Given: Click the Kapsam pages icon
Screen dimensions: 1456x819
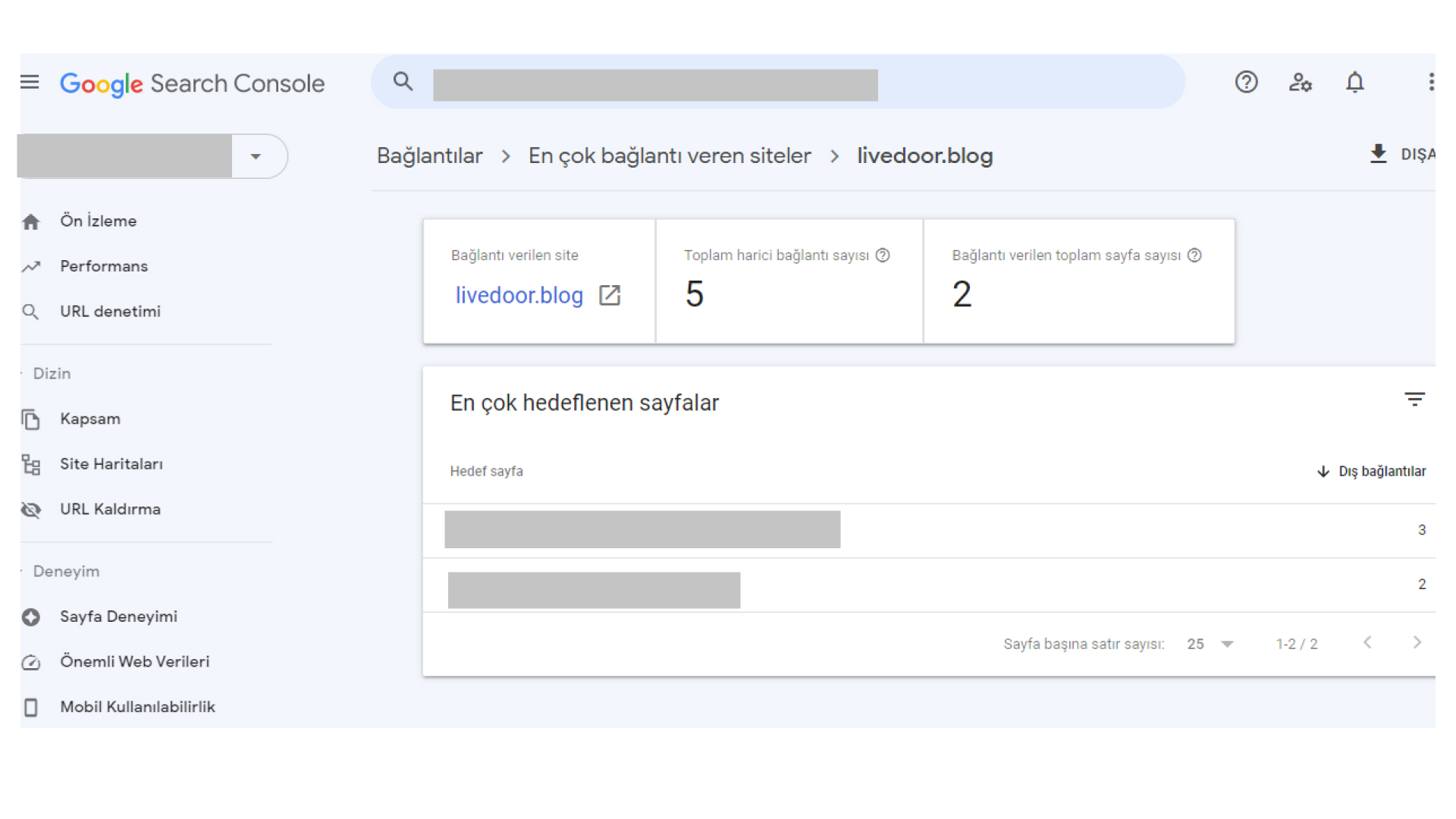Looking at the screenshot, I should coord(30,419).
